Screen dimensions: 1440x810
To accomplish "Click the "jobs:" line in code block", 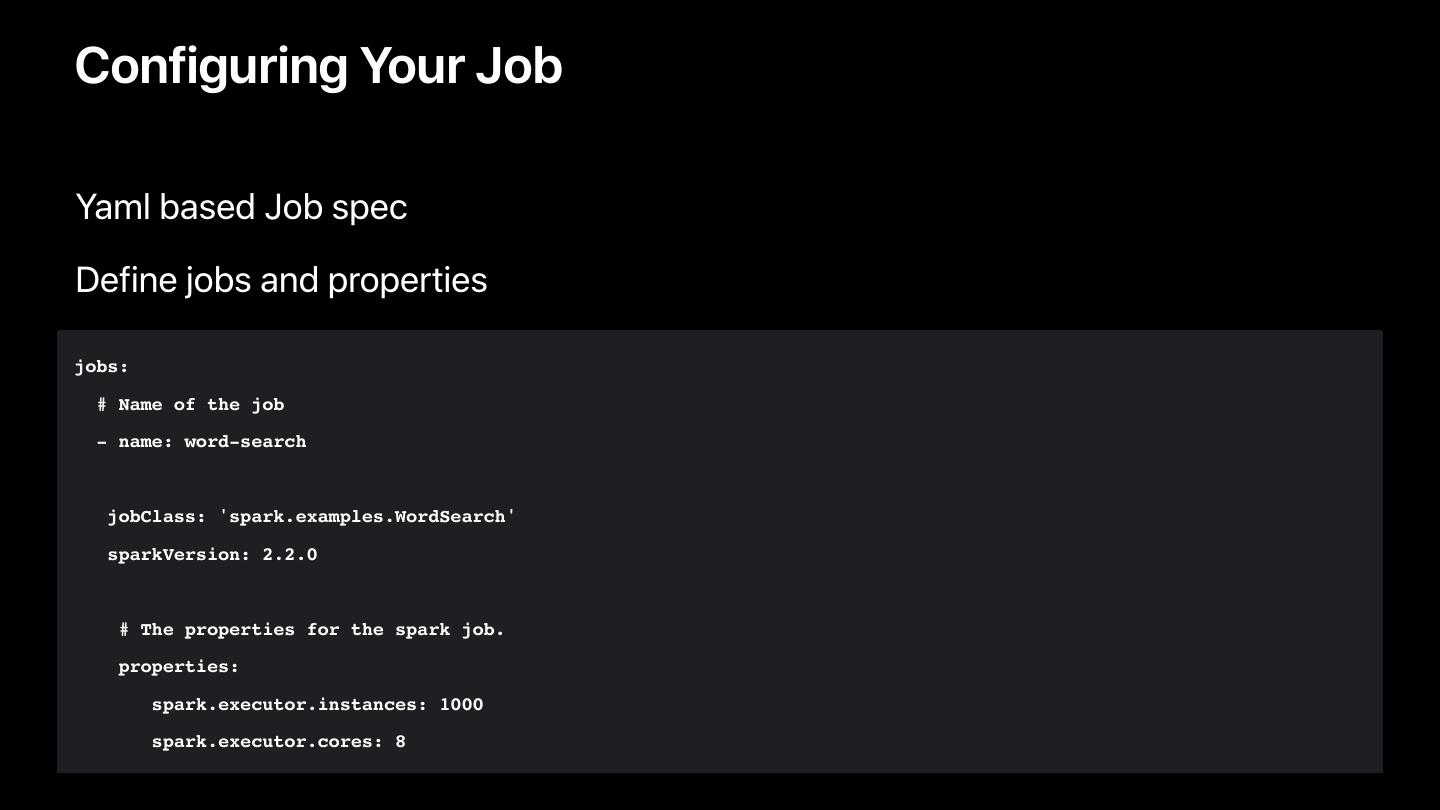I will coord(102,367).
